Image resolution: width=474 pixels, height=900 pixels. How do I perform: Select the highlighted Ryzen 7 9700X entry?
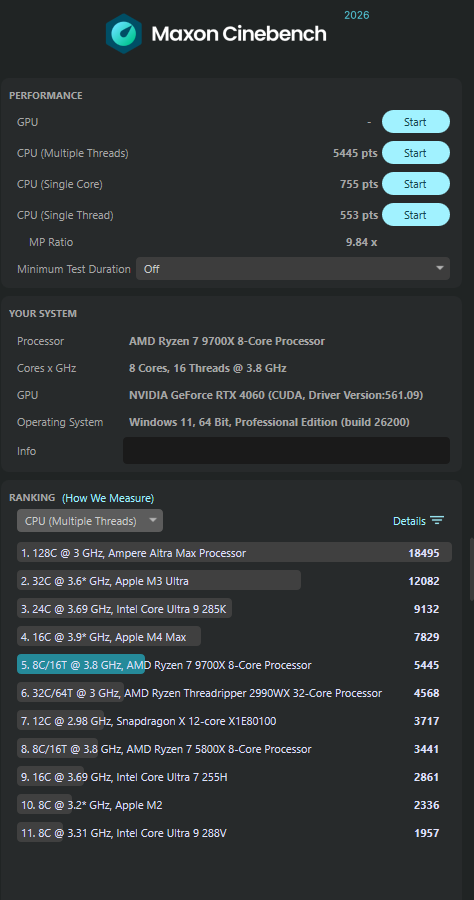[234, 665]
